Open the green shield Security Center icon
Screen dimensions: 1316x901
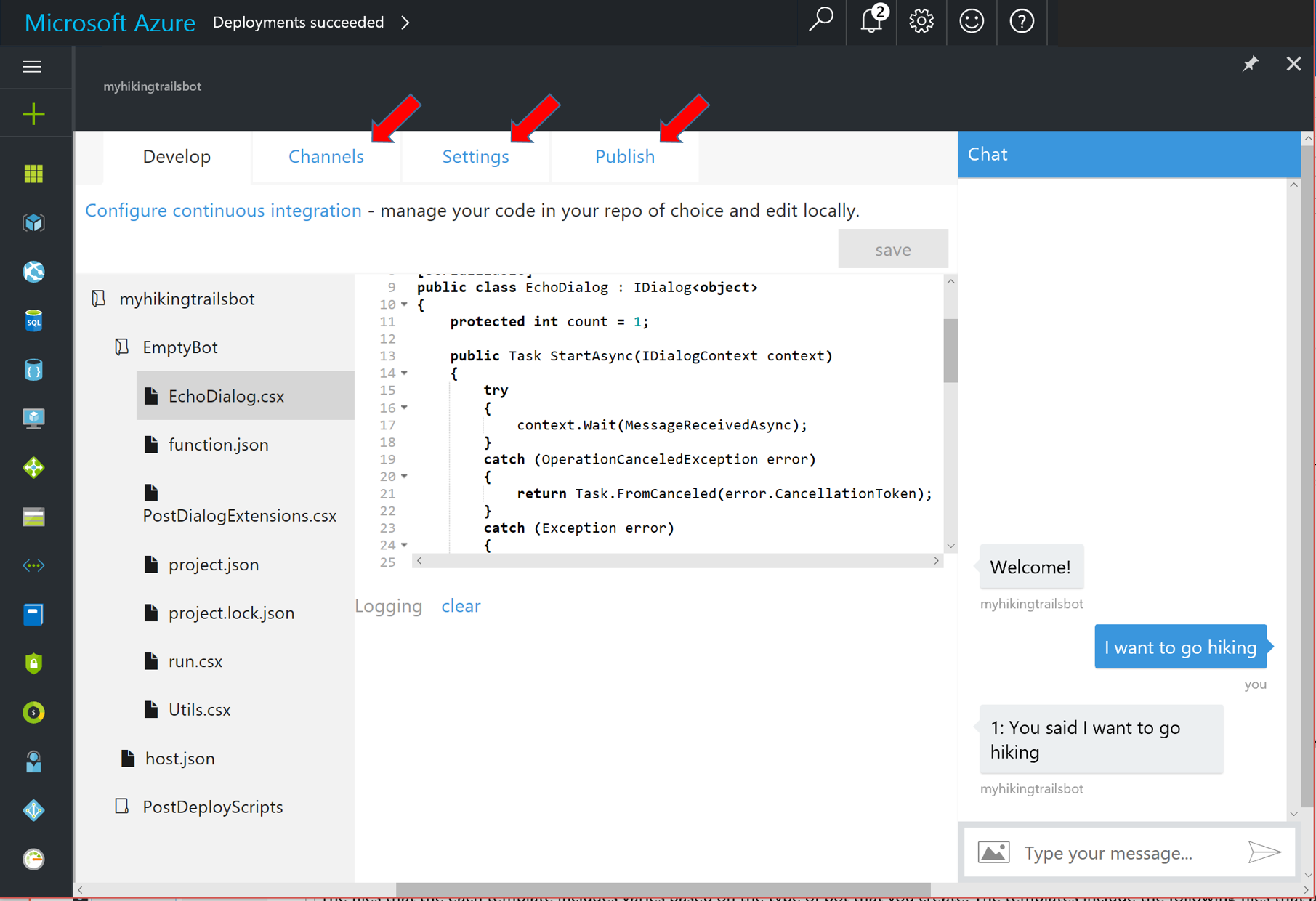pos(33,663)
